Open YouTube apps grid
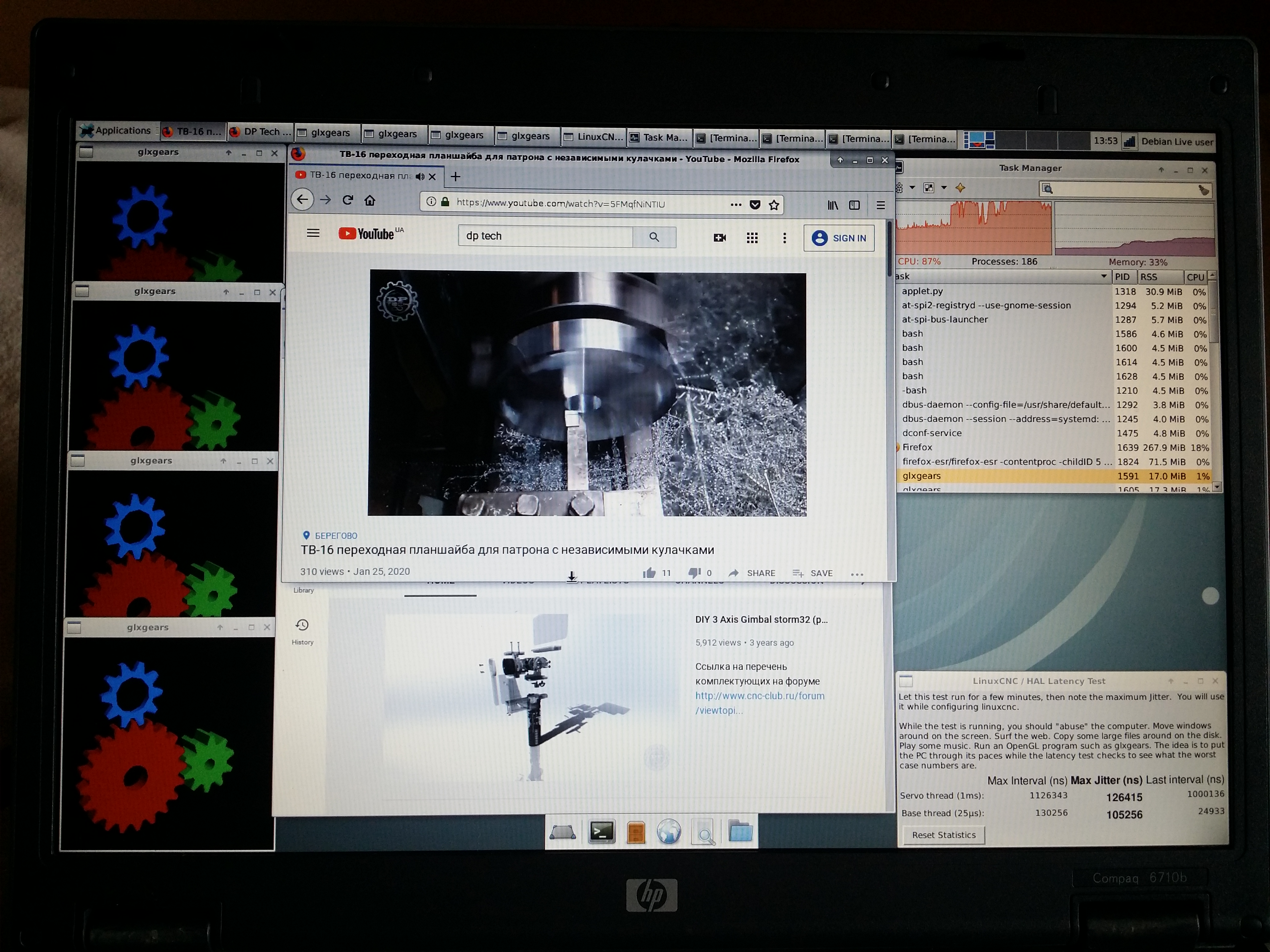 pyautogui.click(x=752, y=238)
